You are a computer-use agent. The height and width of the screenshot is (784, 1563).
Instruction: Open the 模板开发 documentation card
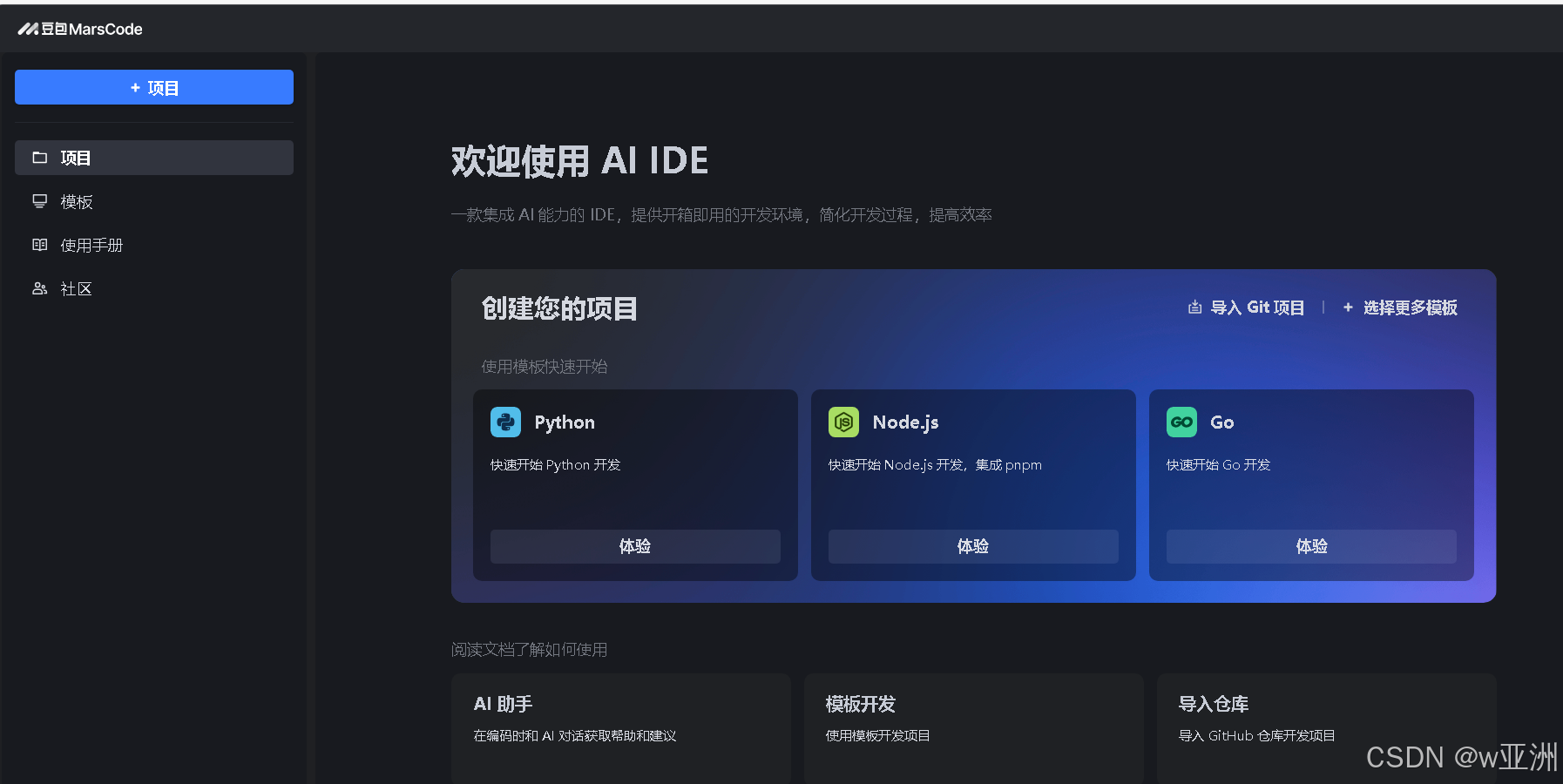point(974,728)
